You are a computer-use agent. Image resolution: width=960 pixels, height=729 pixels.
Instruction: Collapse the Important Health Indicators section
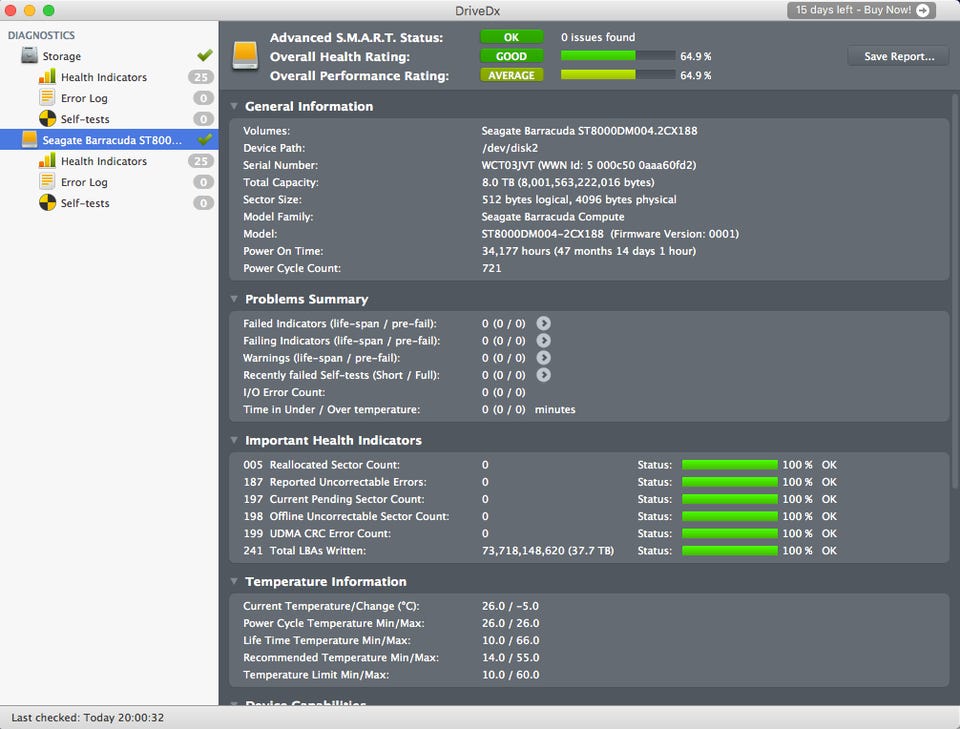coord(234,440)
